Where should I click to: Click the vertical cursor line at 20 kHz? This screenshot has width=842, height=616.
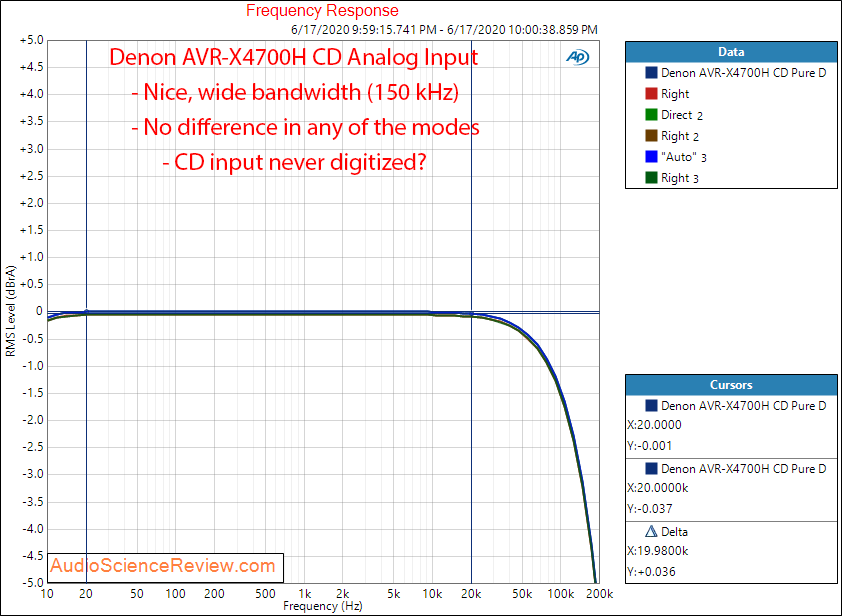(471, 311)
